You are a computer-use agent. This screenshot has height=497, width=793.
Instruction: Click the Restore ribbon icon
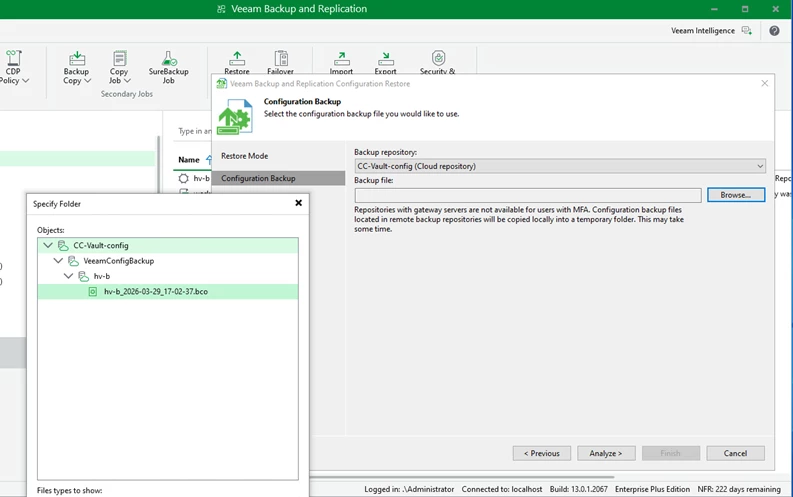pos(237,60)
